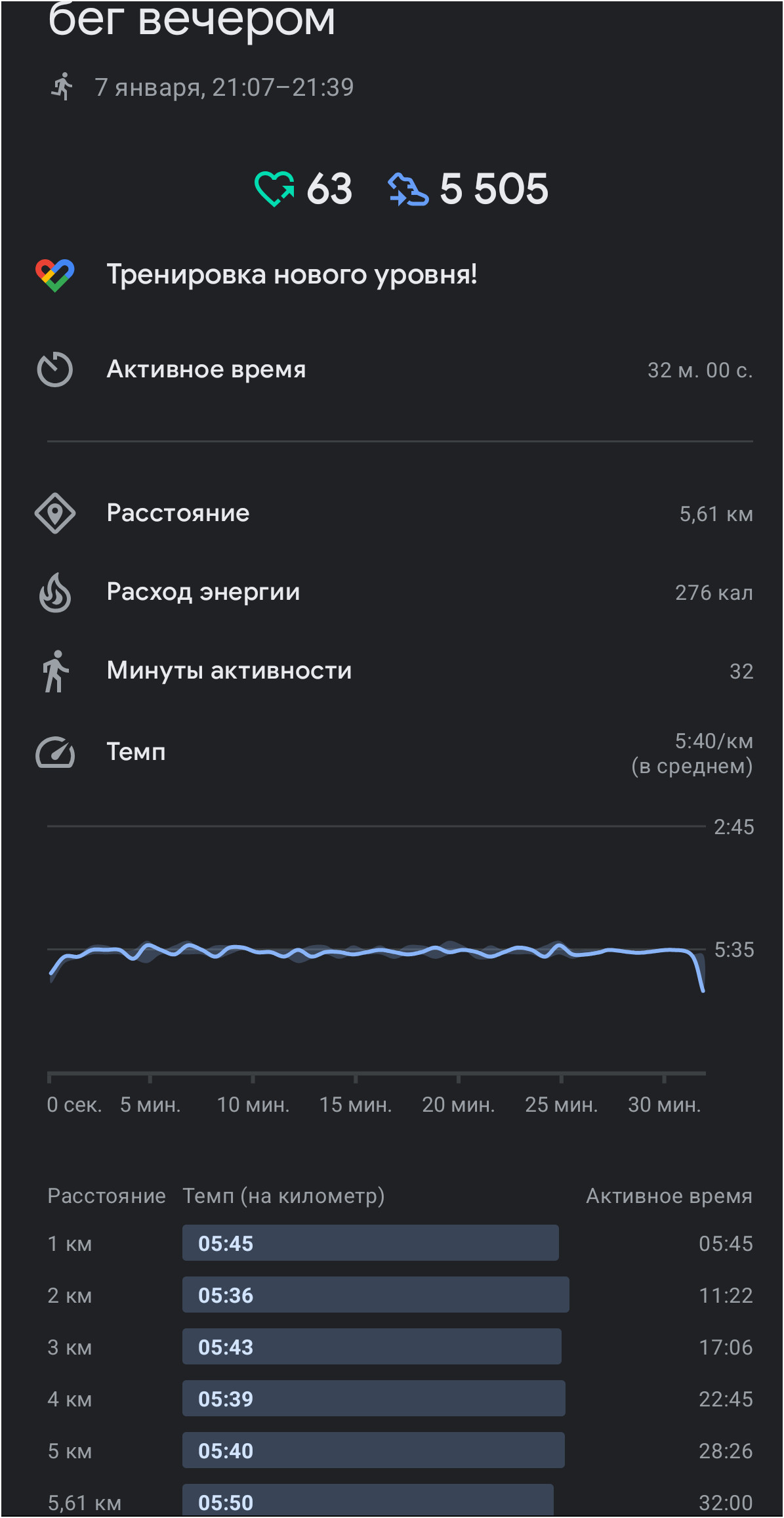Tap the pace graph line near 15 мин.

point(355,953)
